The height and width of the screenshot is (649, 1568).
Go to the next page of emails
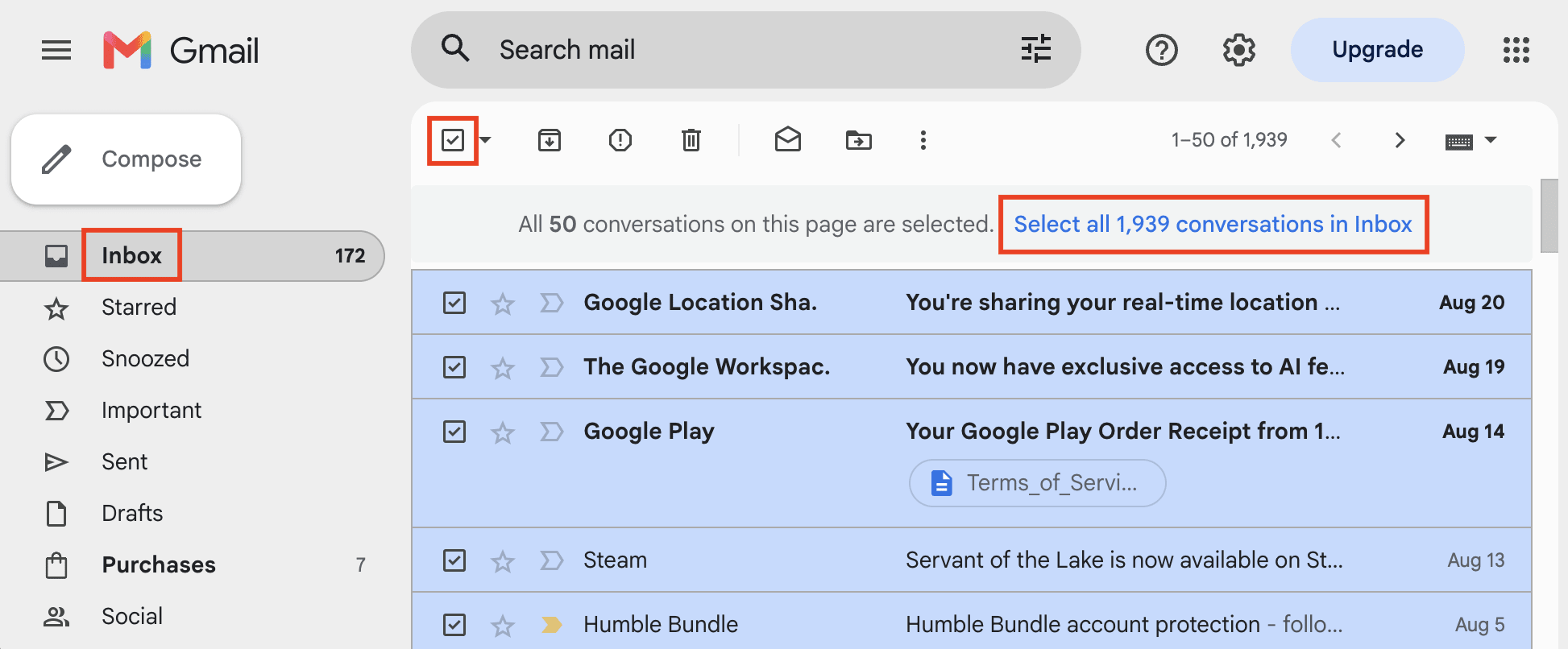pyautogui.click(x=1400, y=140)
